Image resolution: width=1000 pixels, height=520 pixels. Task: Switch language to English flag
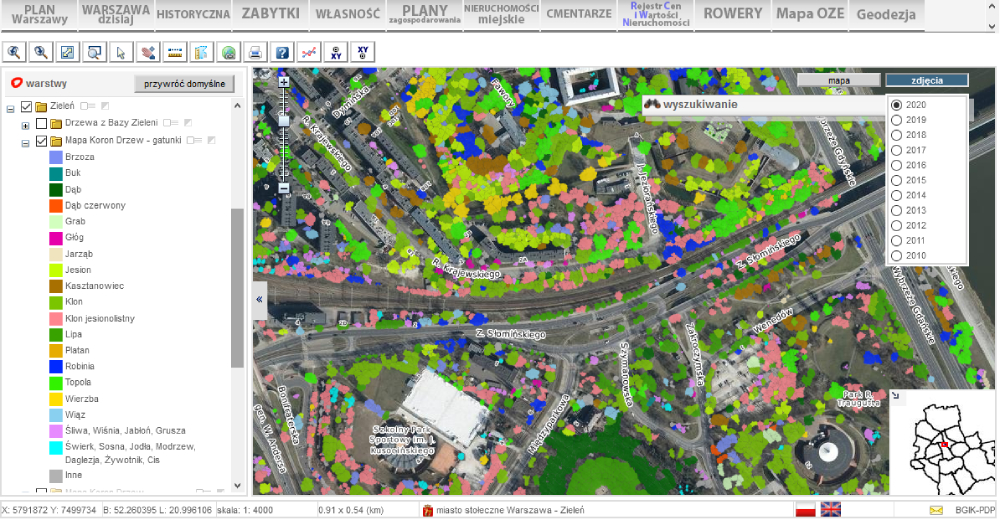[830, 510]
